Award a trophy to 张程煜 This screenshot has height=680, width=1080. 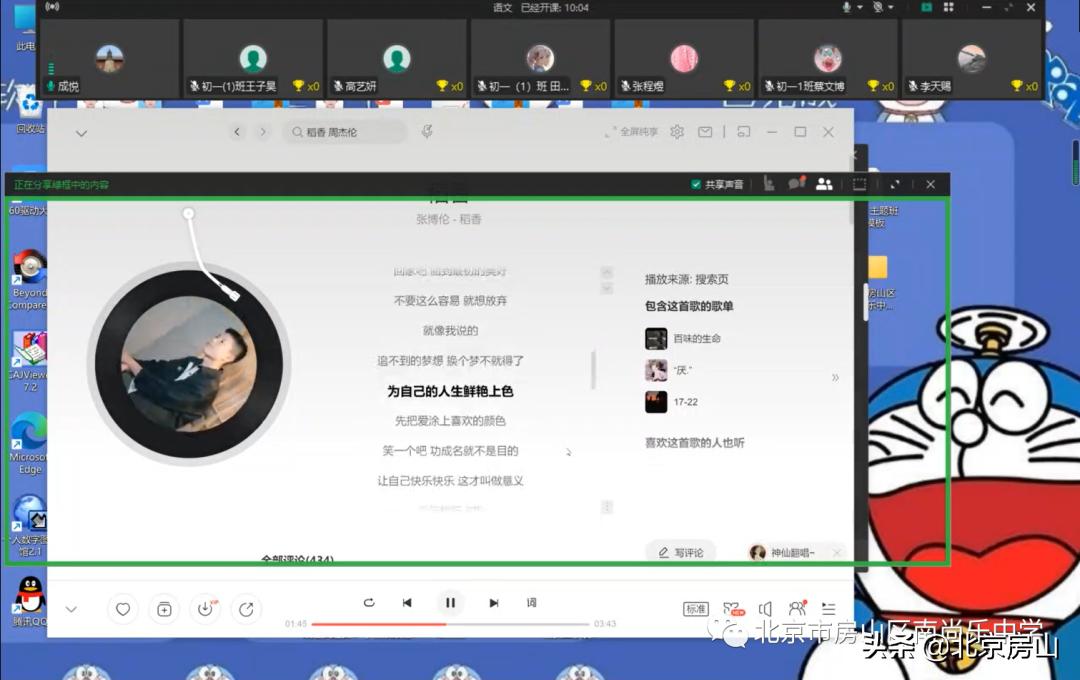(729, 86)
